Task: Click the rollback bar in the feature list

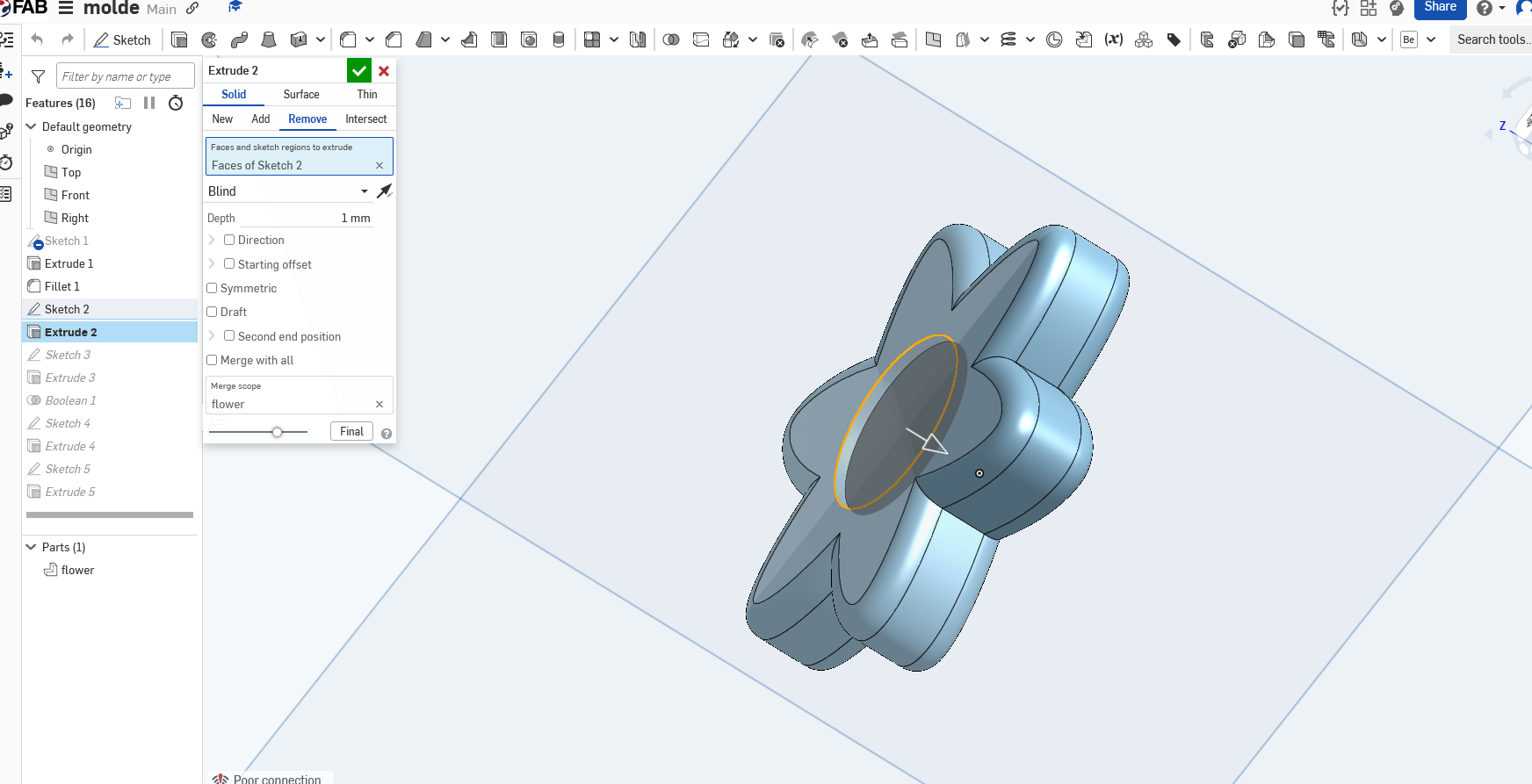Action: click(x=110, y=514)
